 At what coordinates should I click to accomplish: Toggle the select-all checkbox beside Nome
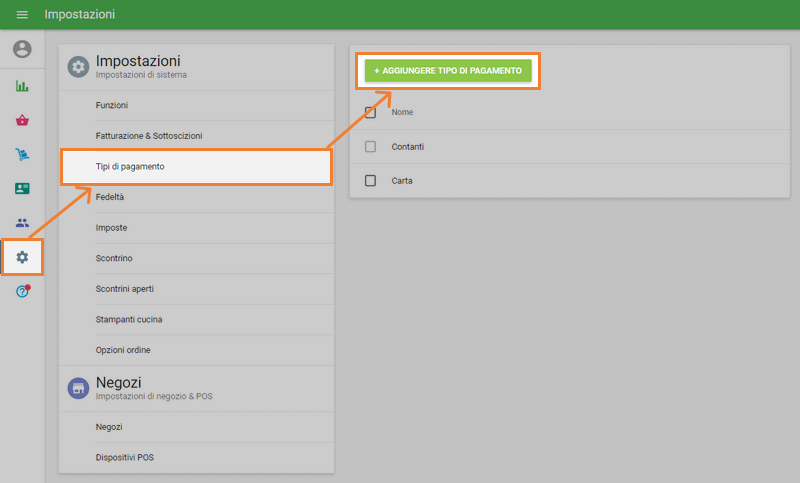tap(370, 112)
